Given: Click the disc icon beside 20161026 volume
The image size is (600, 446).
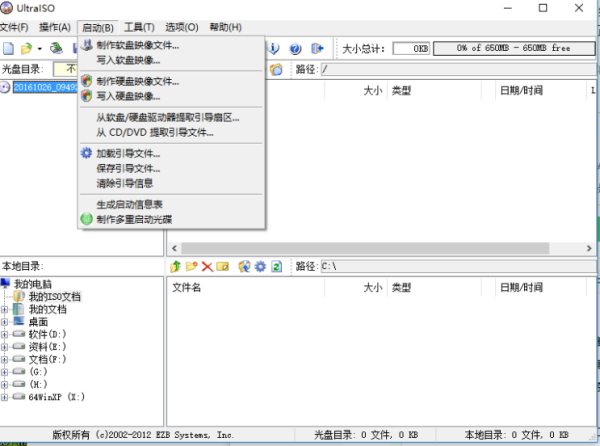Looking at the screenshot, I should tap(5, 88).
